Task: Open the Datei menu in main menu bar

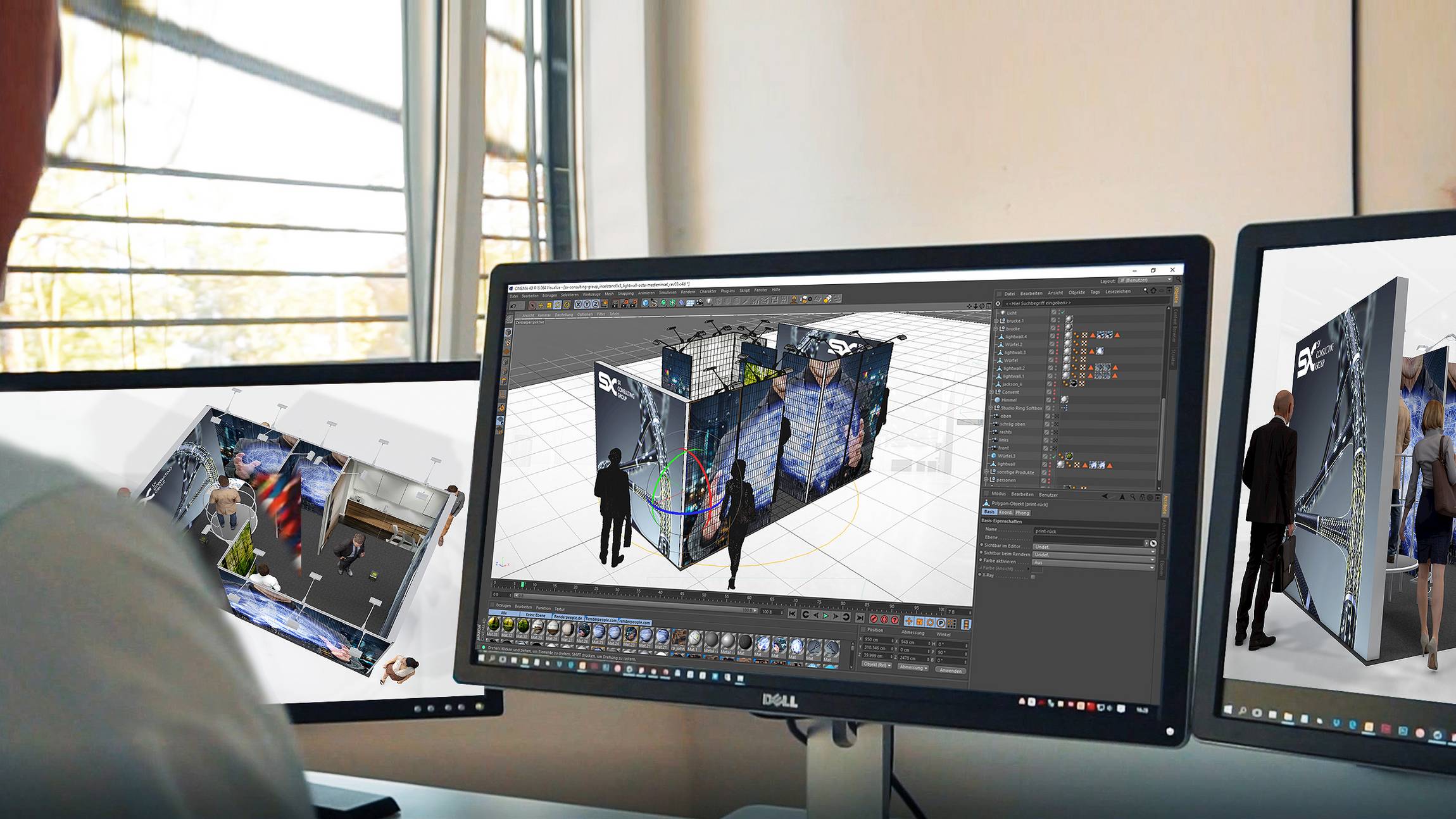Action: pos(513,296)
